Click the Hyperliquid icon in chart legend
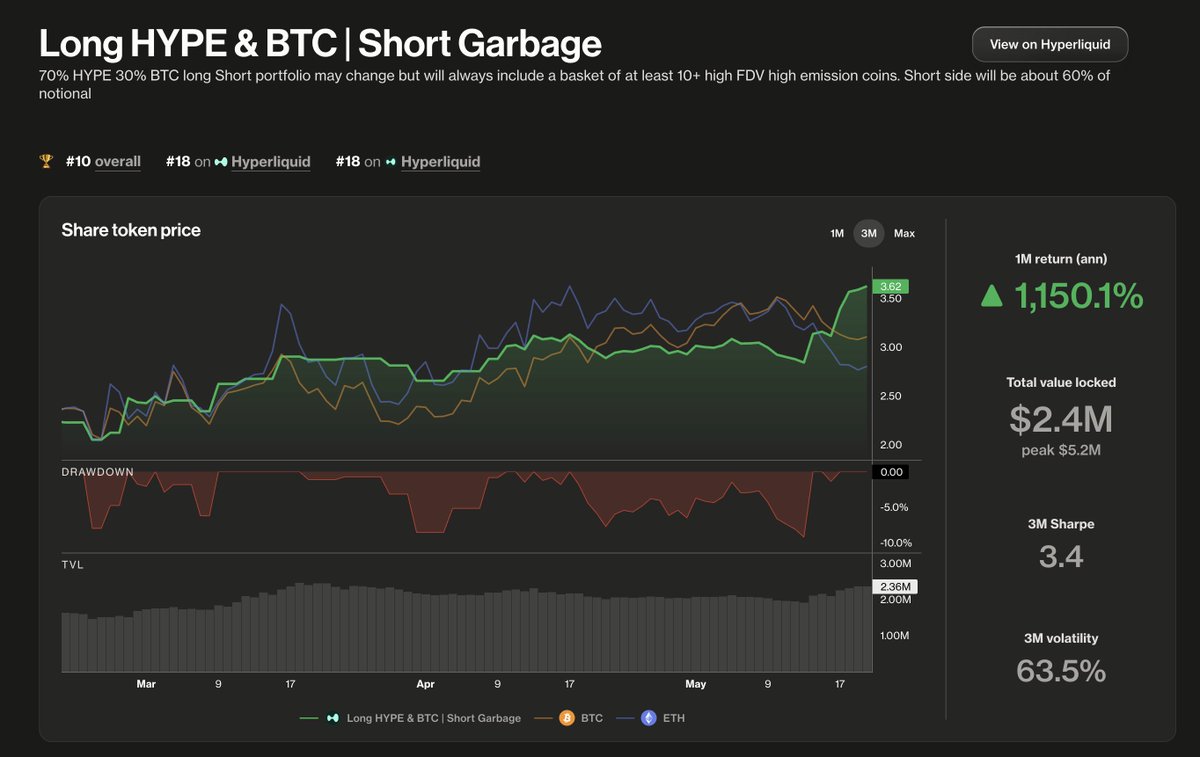Screen dimensions: 1200x757 [x=332, y=718]
